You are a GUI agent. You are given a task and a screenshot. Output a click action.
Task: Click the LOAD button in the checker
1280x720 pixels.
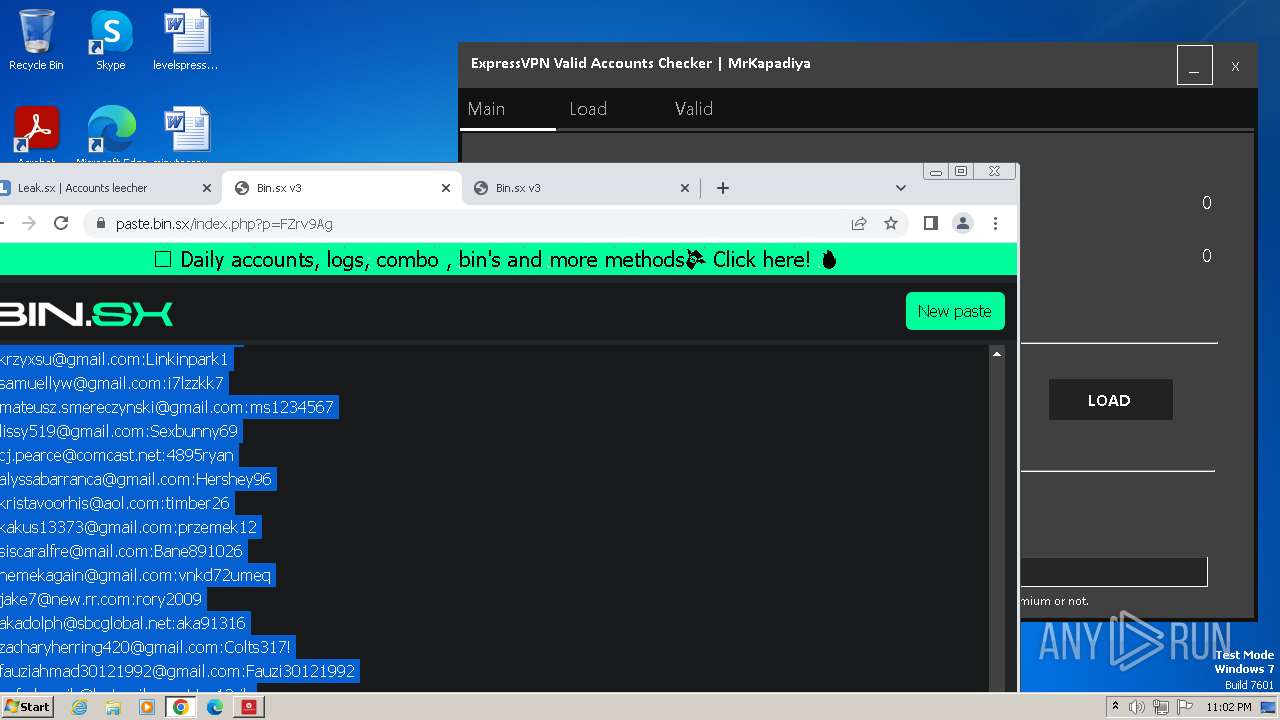[1110, 400]
